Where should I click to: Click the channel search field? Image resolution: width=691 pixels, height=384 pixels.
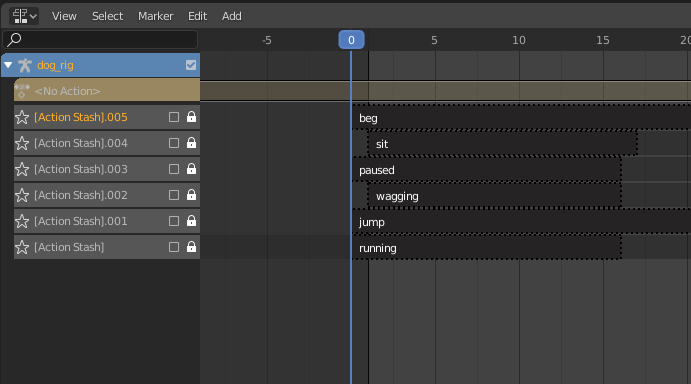point(100,40)
